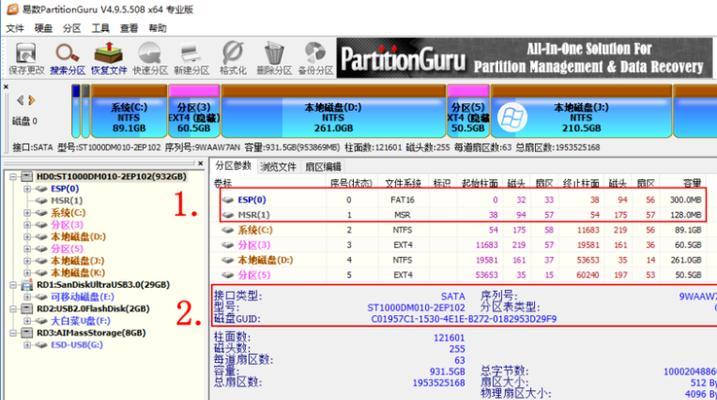
Task: Click the 文件系统 column header
Action: tap(403, 183)
